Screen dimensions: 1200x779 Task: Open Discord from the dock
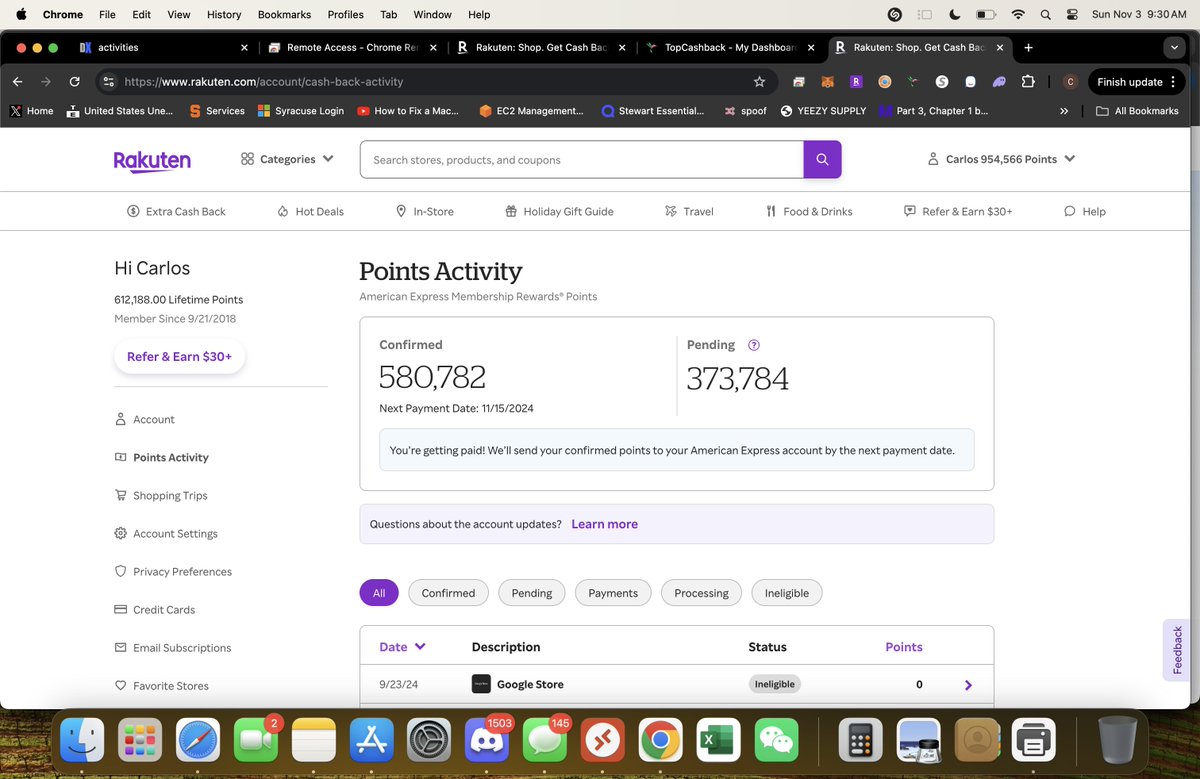(486, 741)
